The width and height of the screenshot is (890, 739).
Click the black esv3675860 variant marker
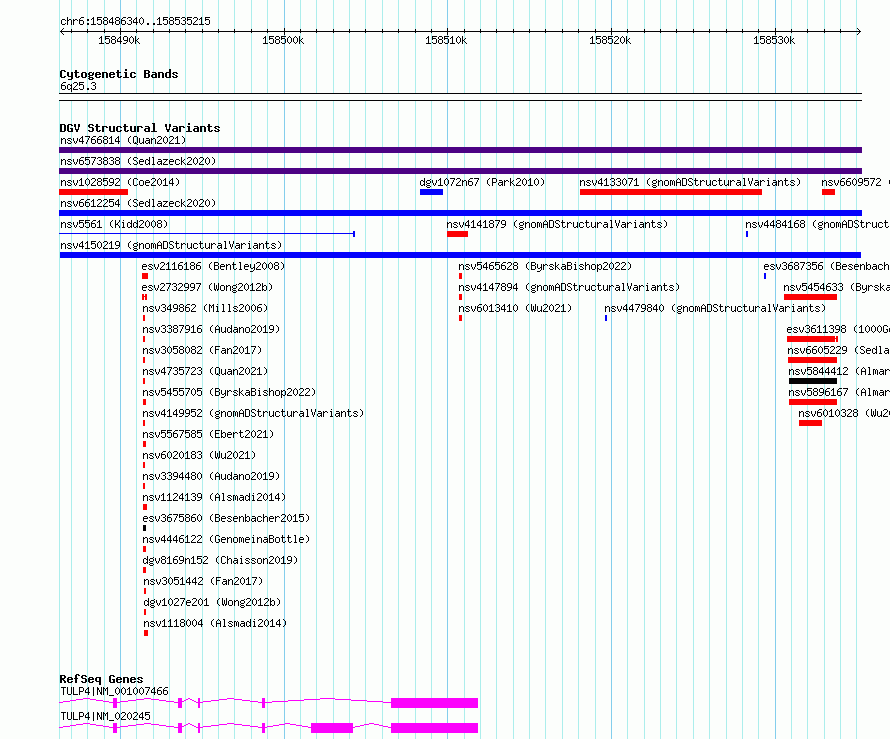click(144, 528)
